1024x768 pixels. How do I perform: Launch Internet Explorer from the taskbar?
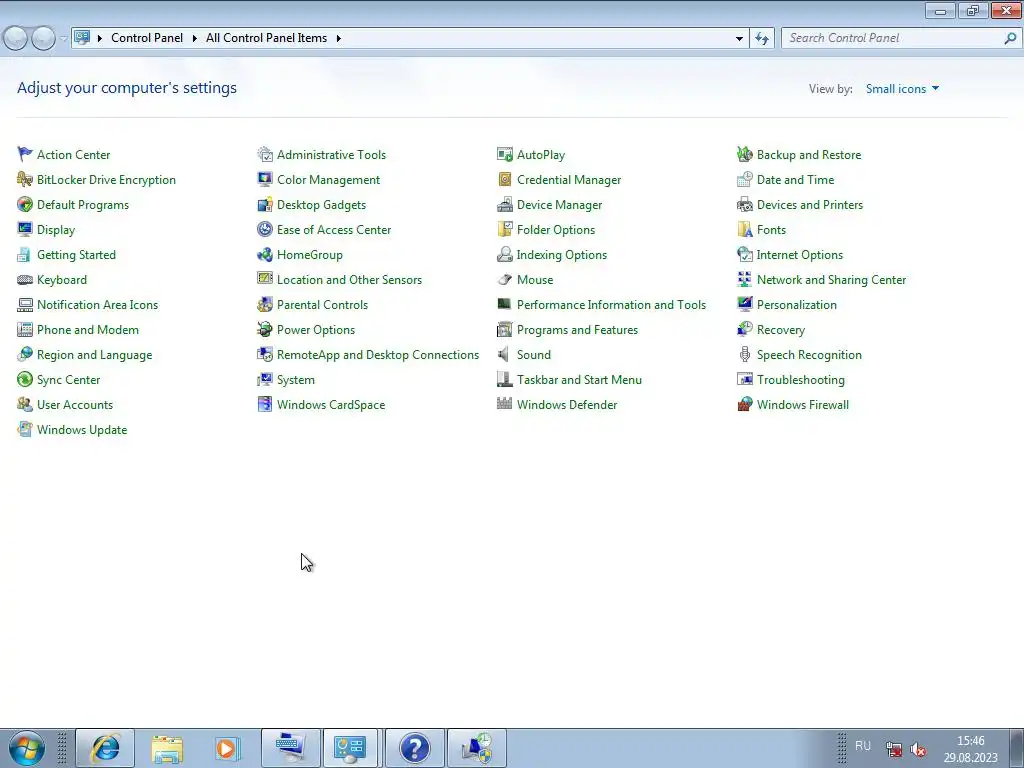pos(105,748)
